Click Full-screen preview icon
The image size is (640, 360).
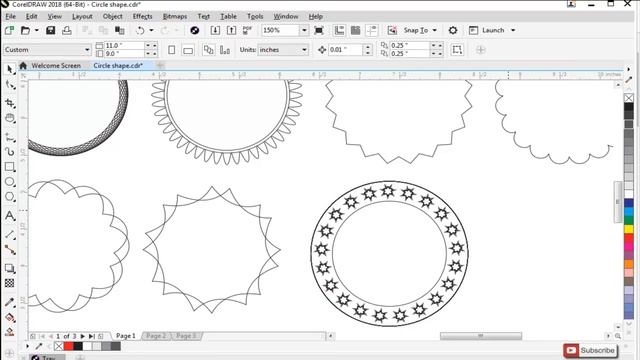coord(319,30)
